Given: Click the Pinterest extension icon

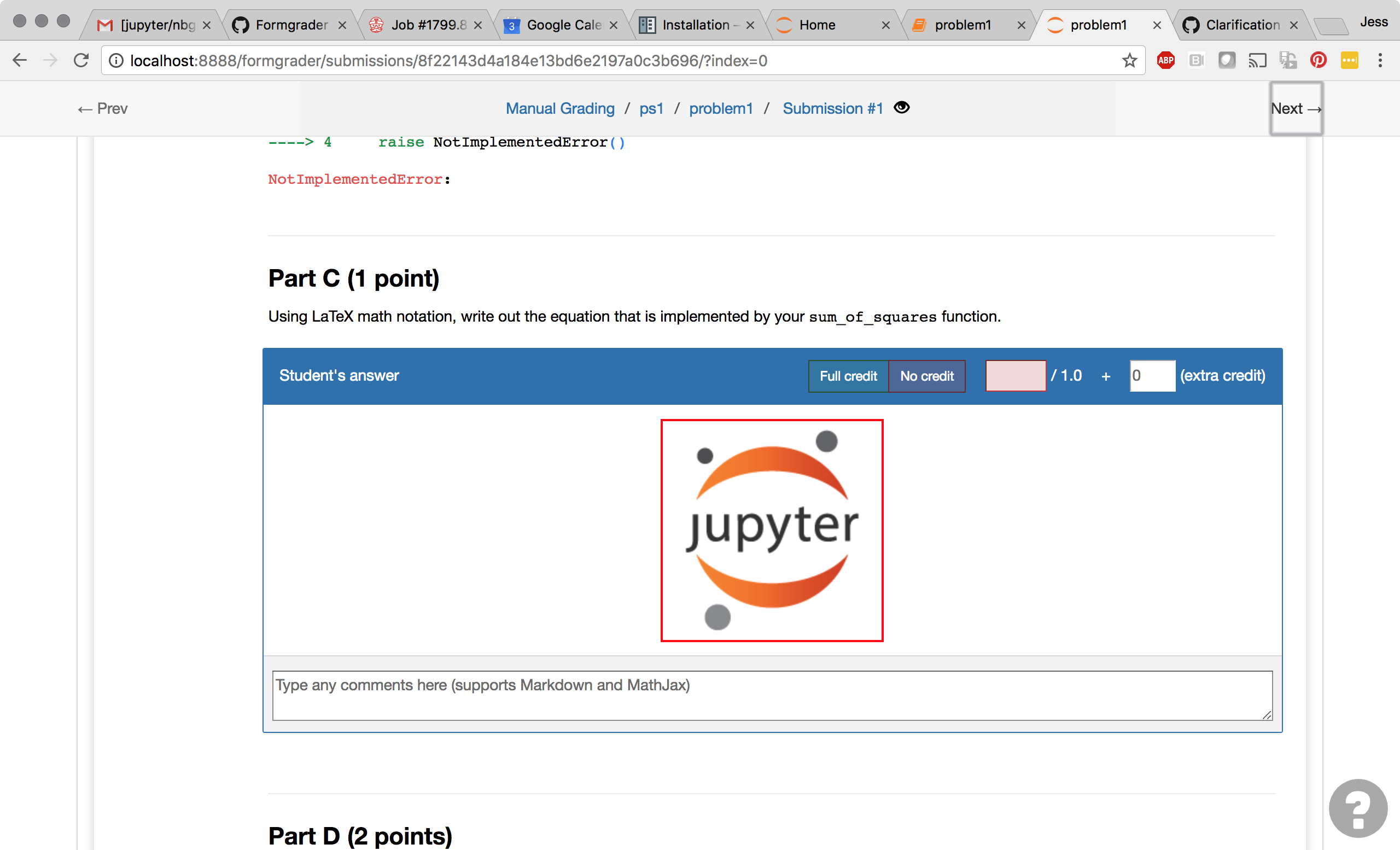Looking at the screenshot, I should (1318, 60).
